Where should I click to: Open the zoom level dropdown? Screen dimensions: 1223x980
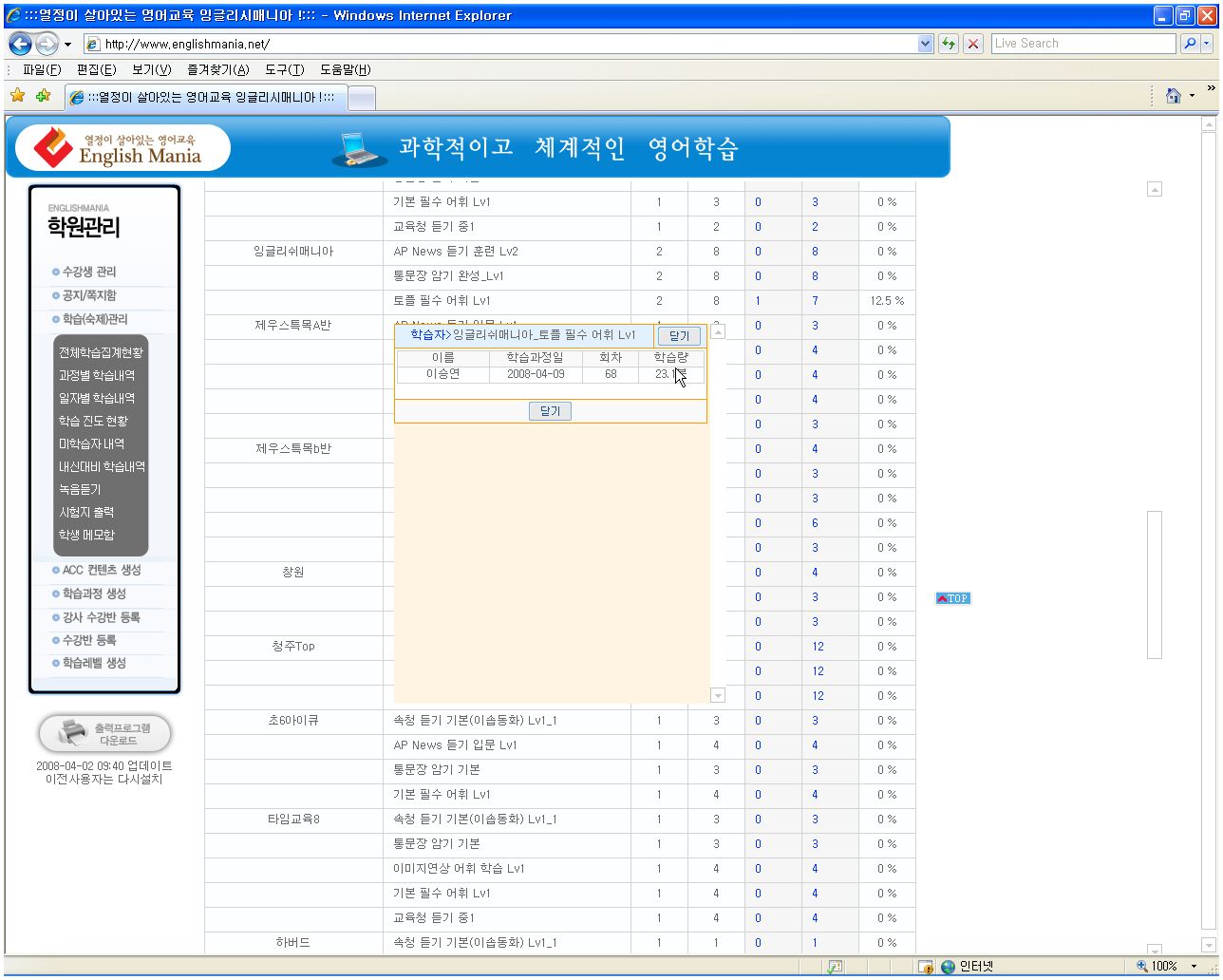1194,967
